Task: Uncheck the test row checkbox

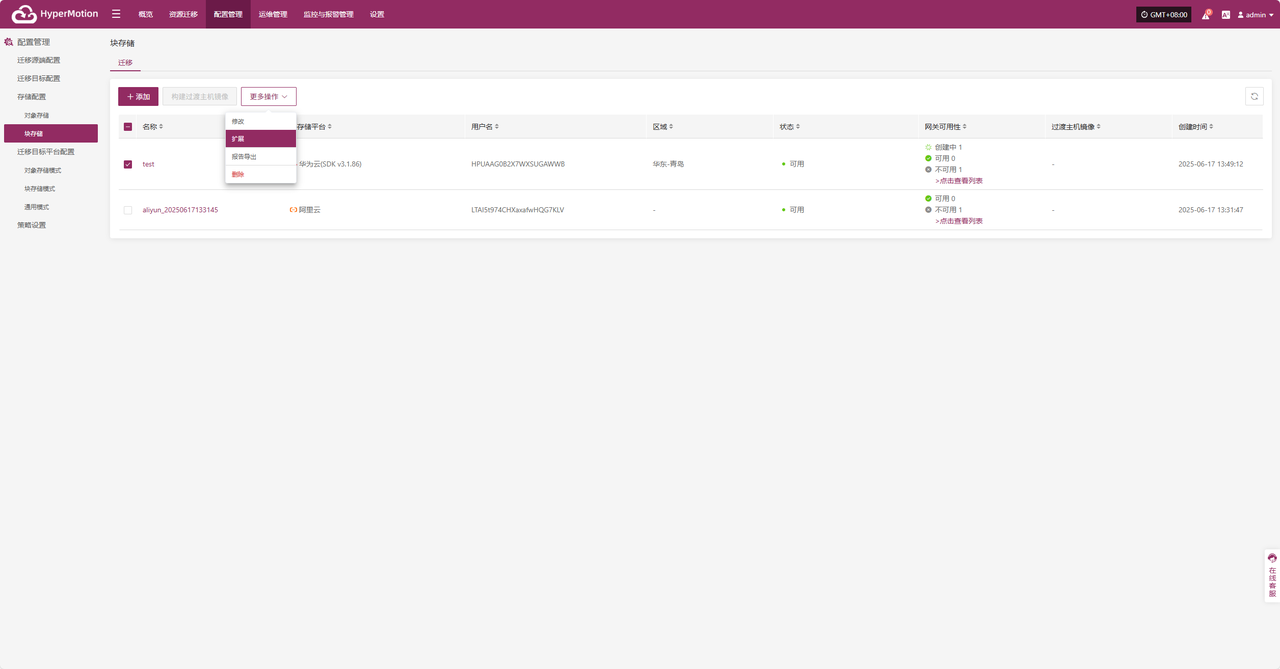Action: click(x=127, y=164)
